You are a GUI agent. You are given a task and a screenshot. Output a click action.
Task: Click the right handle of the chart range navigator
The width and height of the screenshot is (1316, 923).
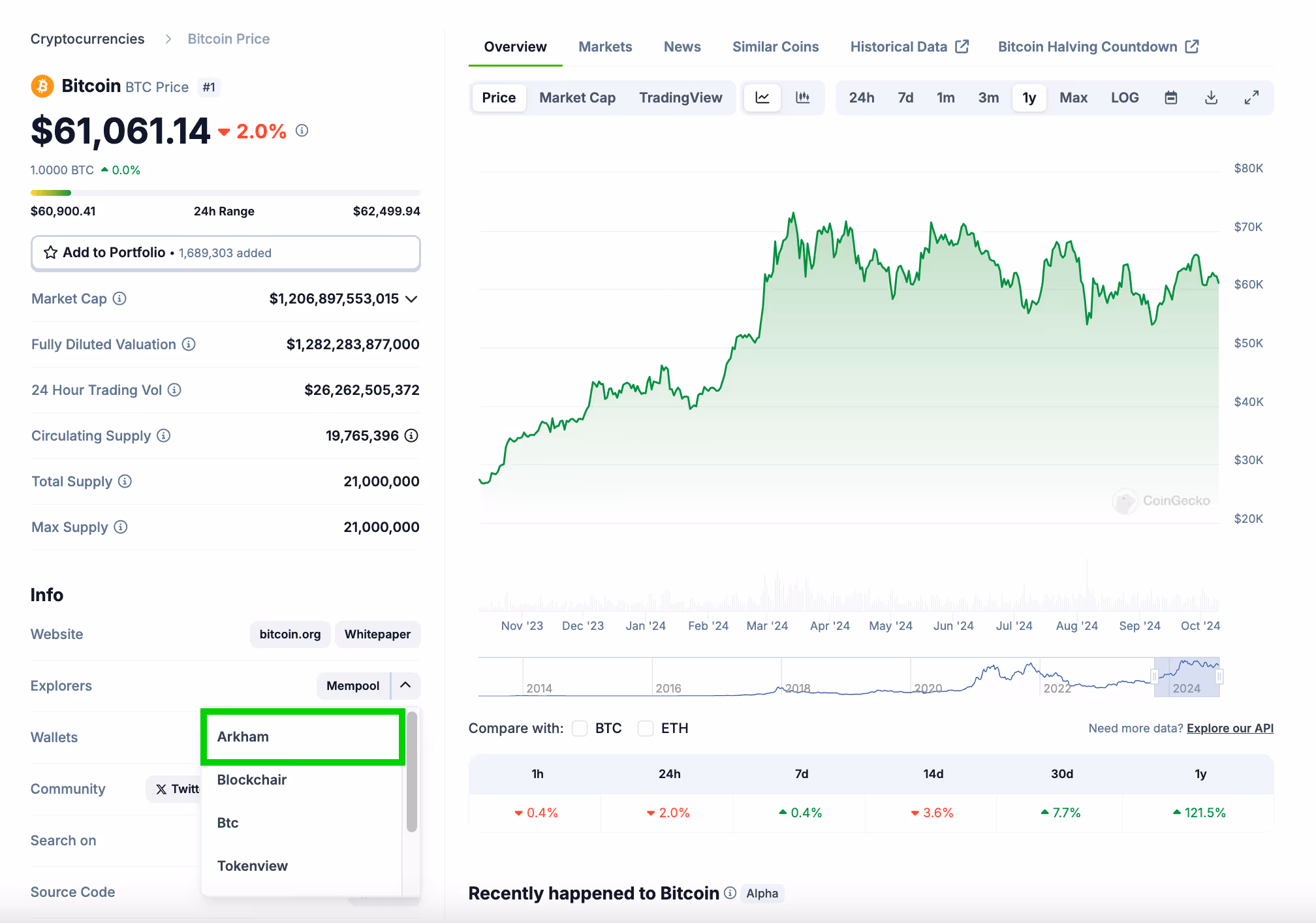click(1219, 677)
